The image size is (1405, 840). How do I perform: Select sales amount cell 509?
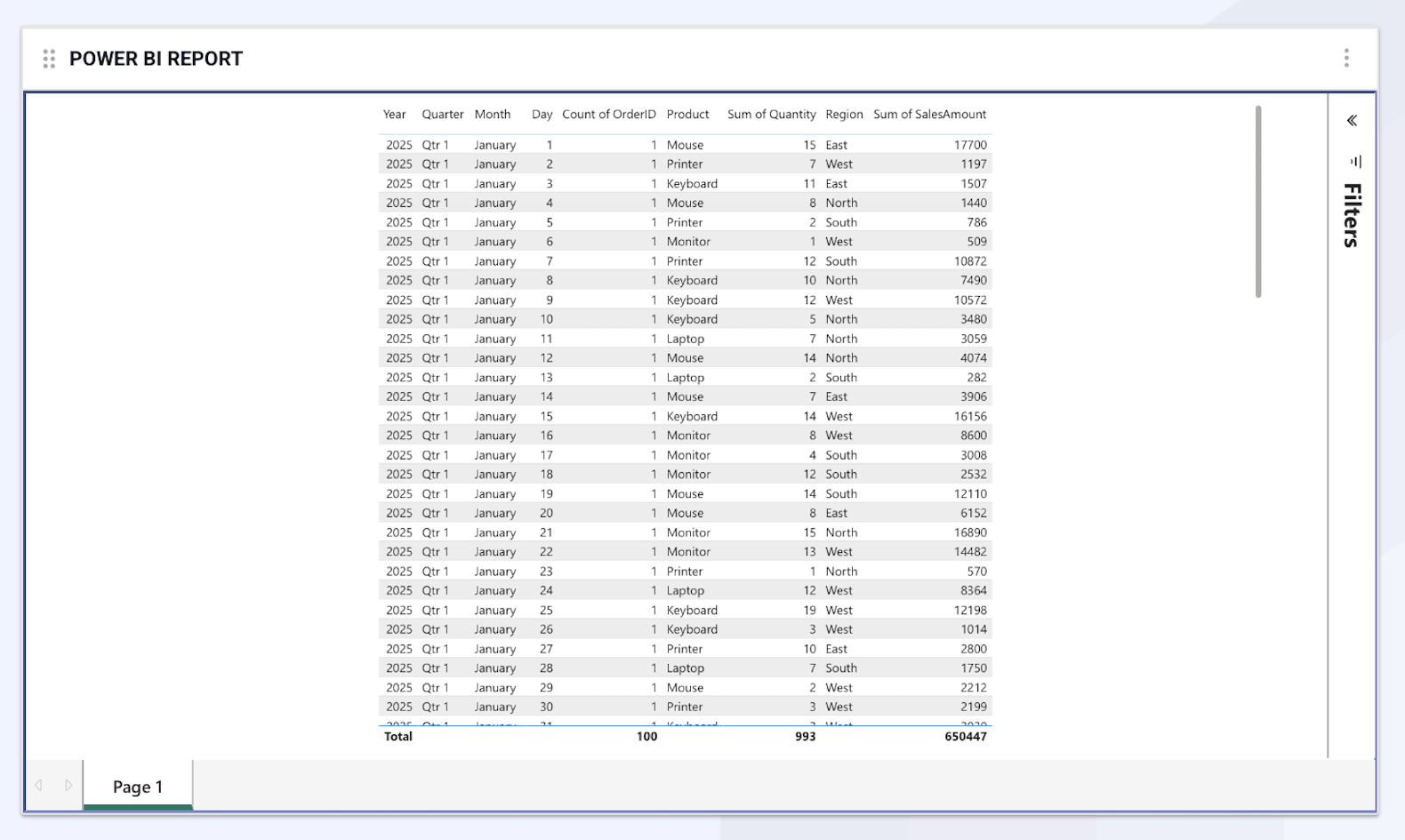(x=976, y=242)
